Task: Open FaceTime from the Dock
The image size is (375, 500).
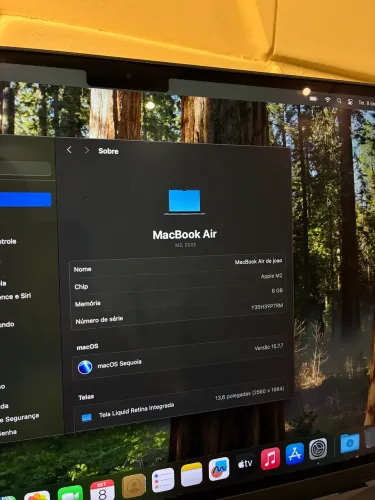Action: click(x=70, y=494)
